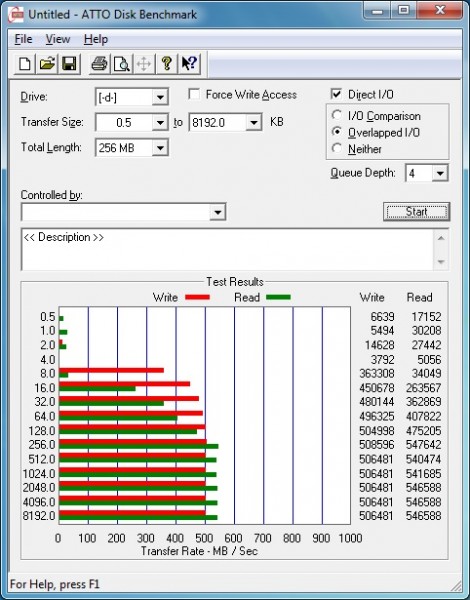The height and width of the screenshot is (600, 470).
Task: Open a saved benchmark file icon
Action: [47, 64]
